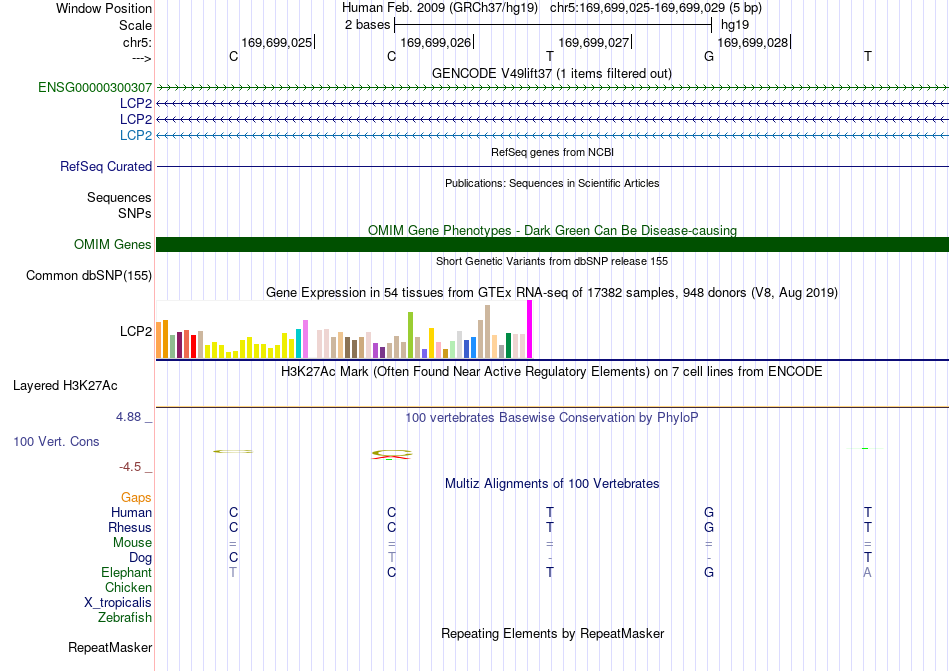Click the tall magenta GTEx expression bar
This screenshot has width=950, height=671.
530,329
